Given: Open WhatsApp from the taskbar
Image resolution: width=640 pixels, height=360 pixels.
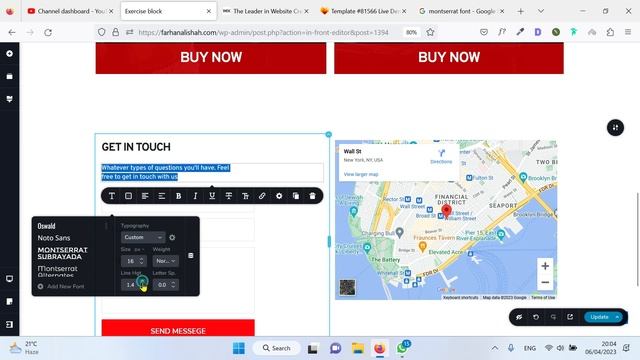Looking at the screenshot, I should click(402, 348).
